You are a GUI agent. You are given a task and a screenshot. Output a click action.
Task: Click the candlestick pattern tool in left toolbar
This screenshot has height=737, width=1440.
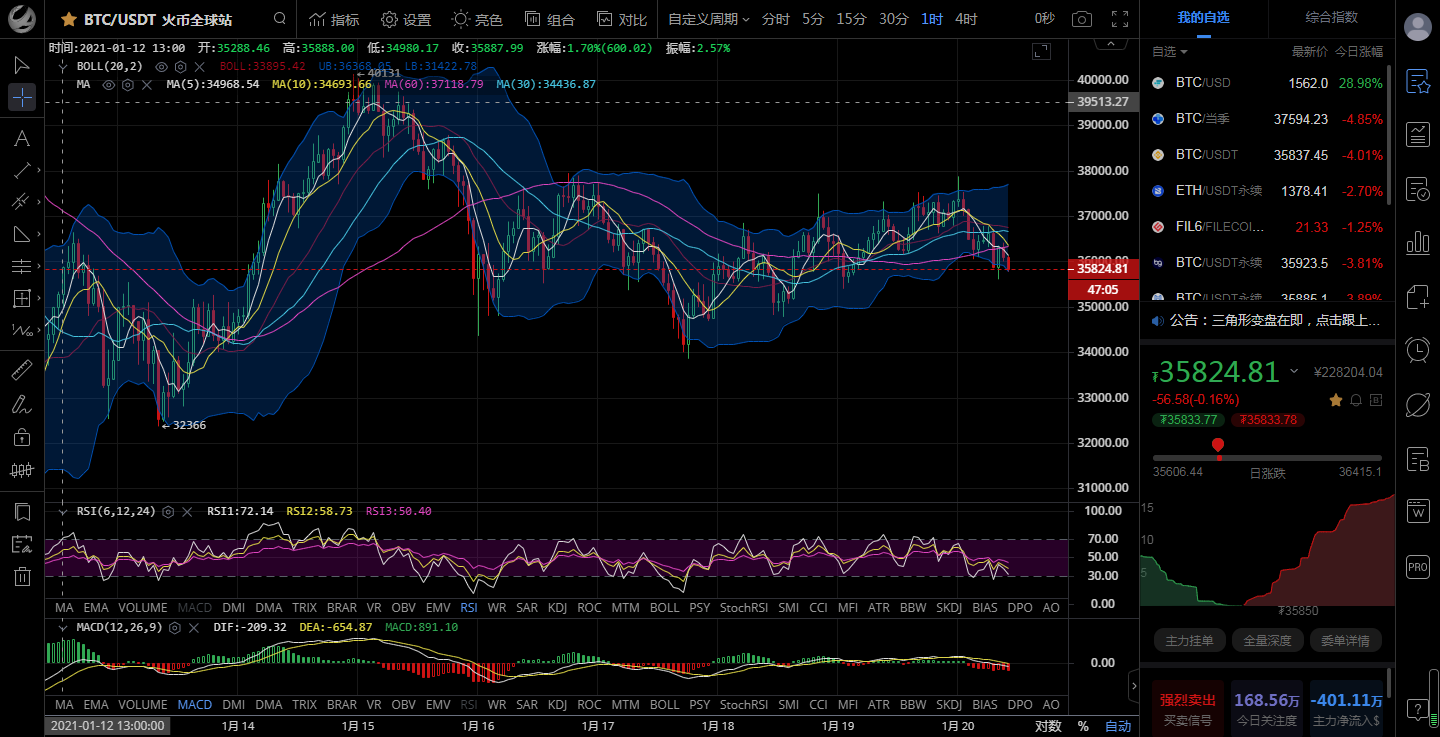tap(22, 469)
